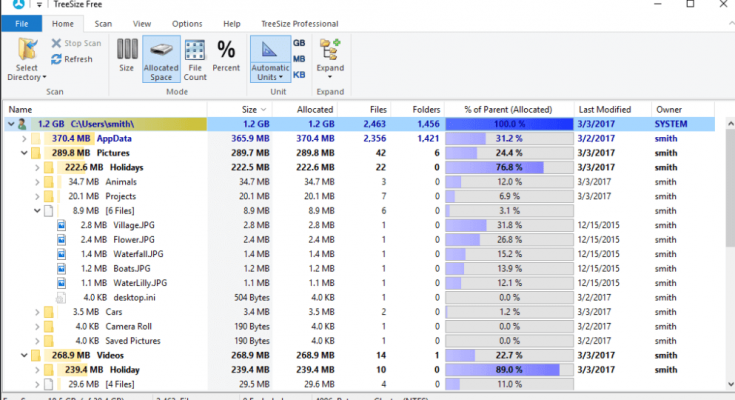Expand the Holidays folder
Viewport: 735px width, 400px height.
tap(37, 168)
